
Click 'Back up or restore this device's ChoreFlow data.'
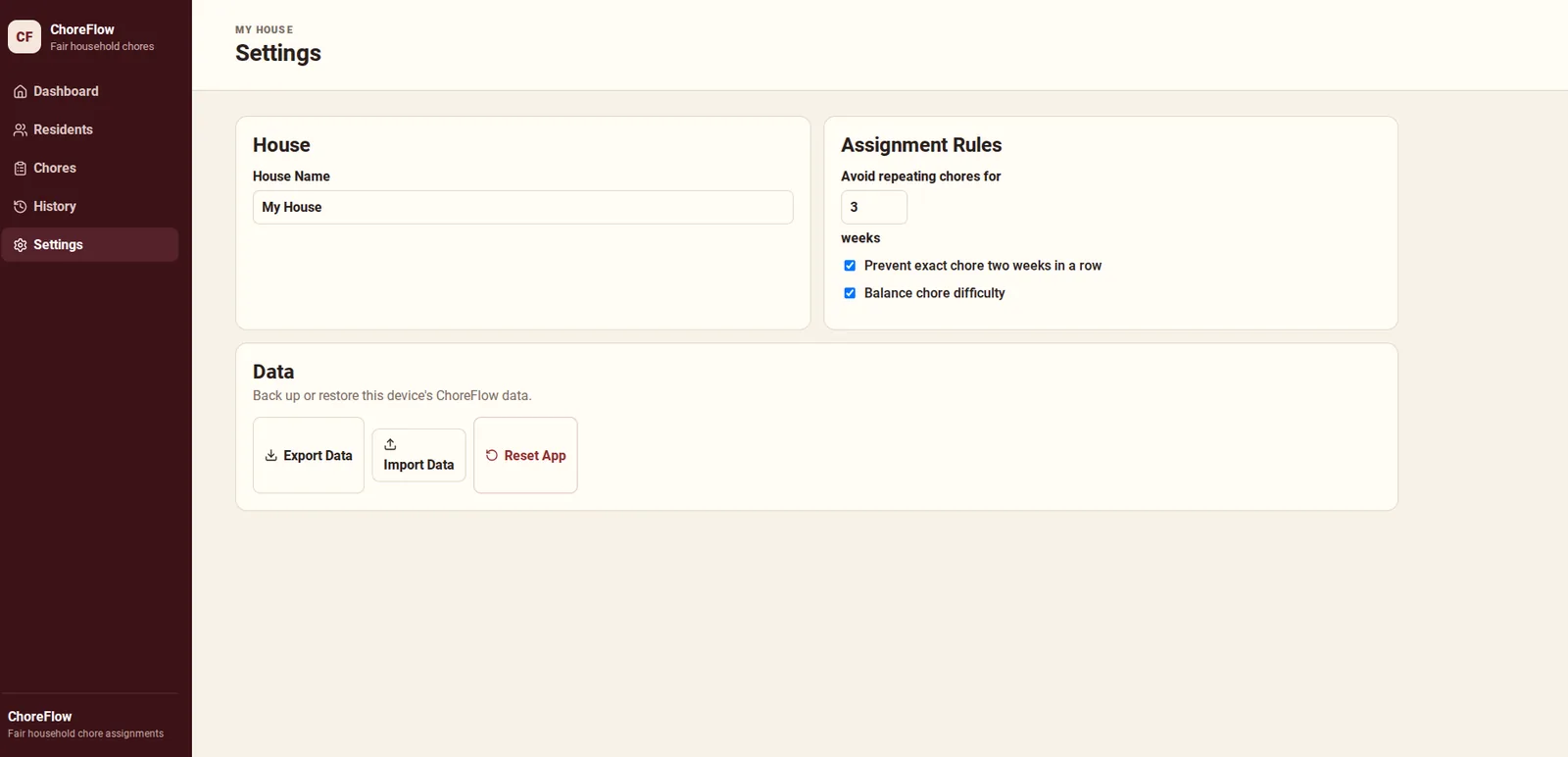[x=392, y=395]
